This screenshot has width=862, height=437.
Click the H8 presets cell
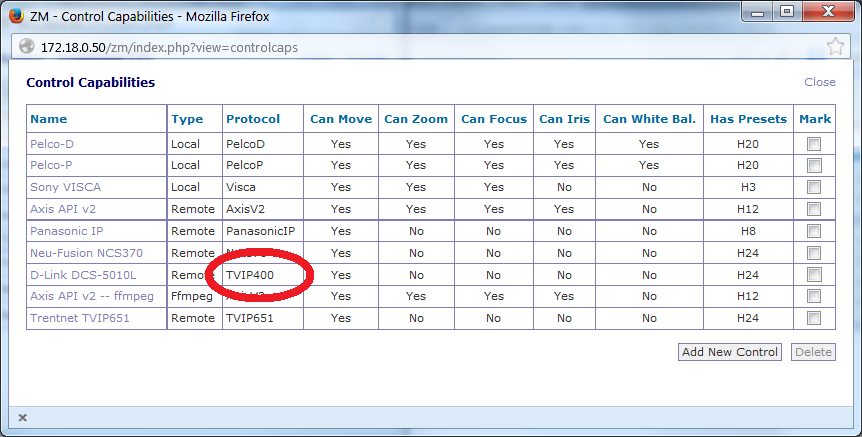[x=748, y=231]
